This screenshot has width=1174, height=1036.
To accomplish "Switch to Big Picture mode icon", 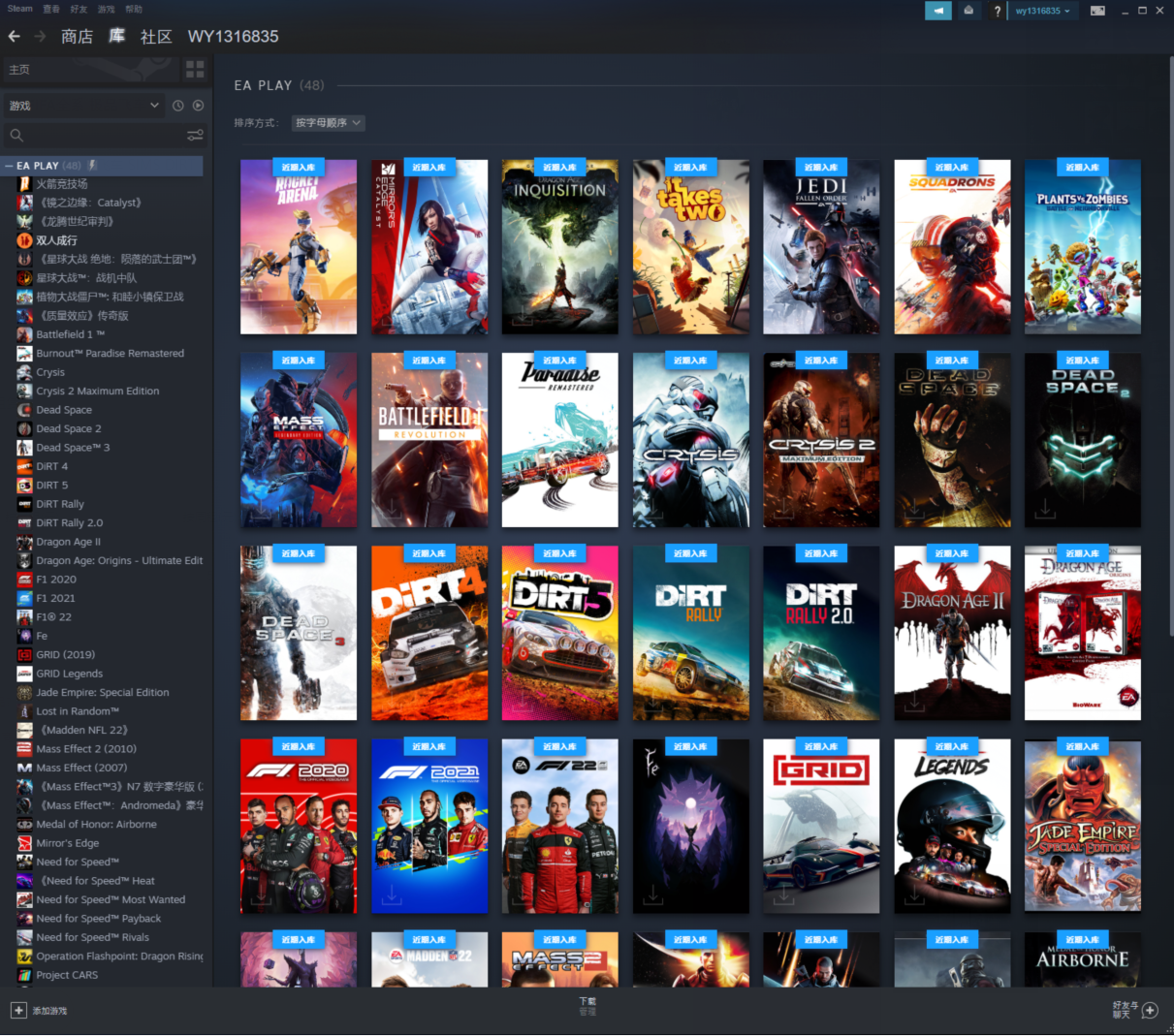I will coord(1097,11).
